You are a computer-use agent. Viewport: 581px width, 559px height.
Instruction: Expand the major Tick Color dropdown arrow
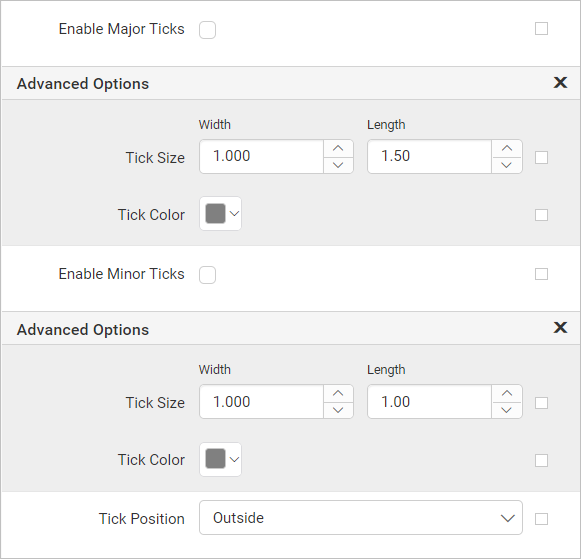[x=234, y=214]
